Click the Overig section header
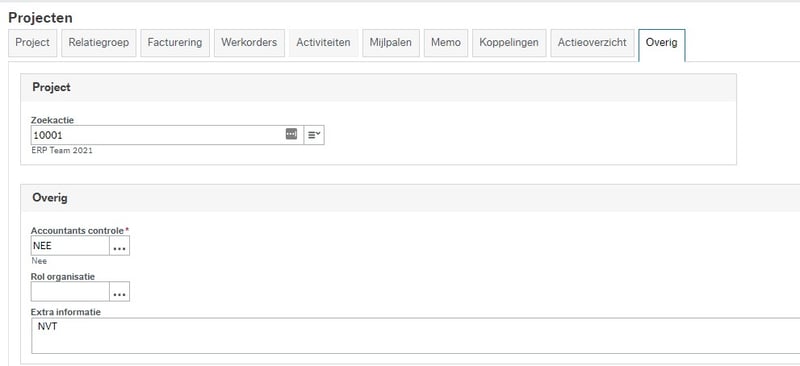Image resolution: width=800 pixels, height=366 pixels. [x=410, y=198]
